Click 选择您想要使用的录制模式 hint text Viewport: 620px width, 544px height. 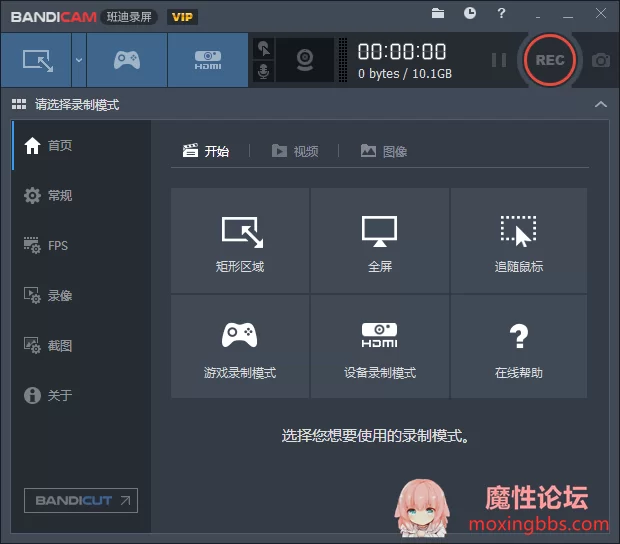tap(375, 436)
